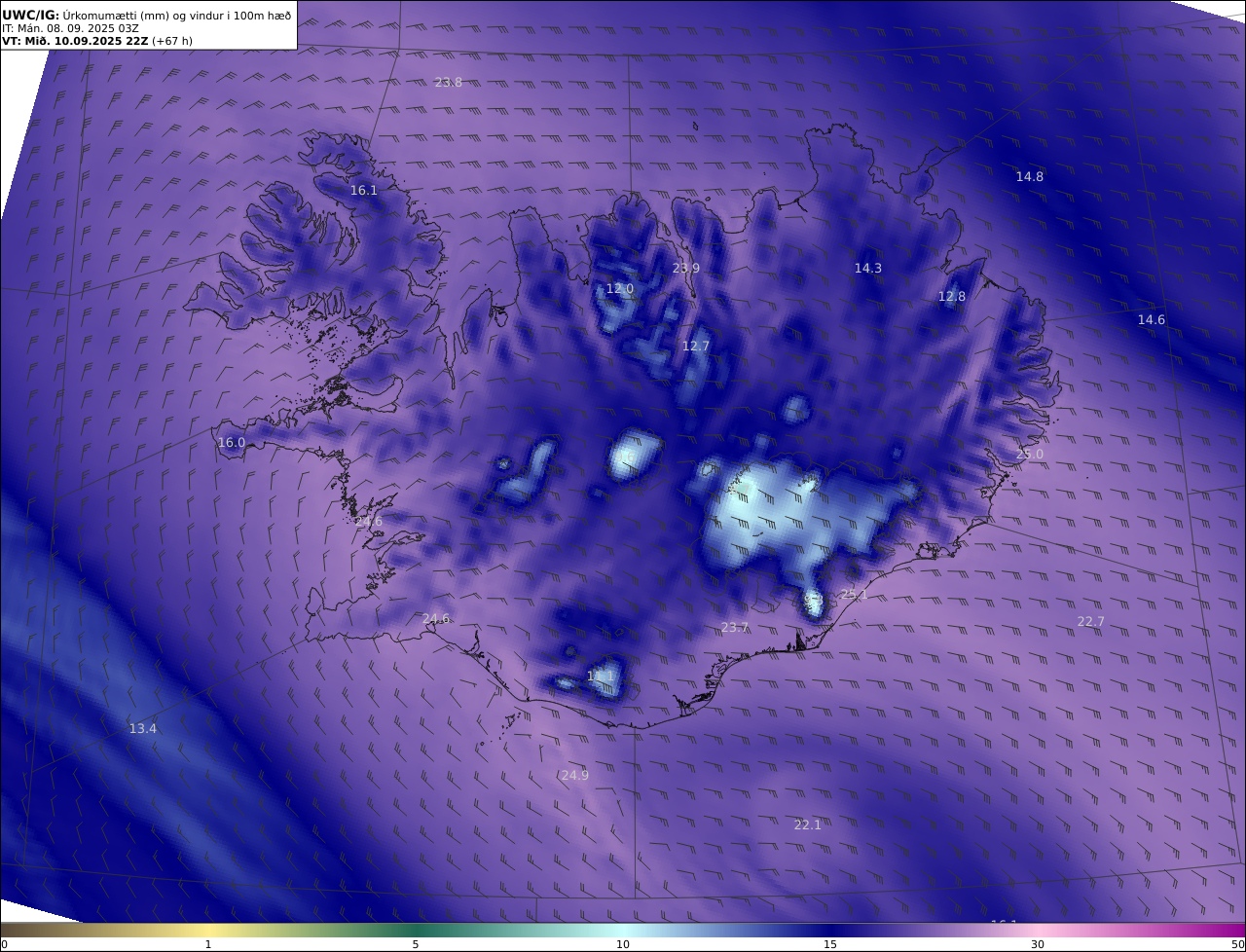Viewport: 1246px width, 952px height.
Task: Click the 13.4 value label
Action: [142, 729]
